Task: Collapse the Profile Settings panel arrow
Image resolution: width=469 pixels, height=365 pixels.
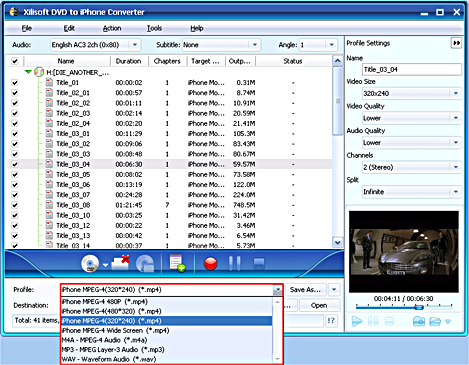Action: coord(456,43)
